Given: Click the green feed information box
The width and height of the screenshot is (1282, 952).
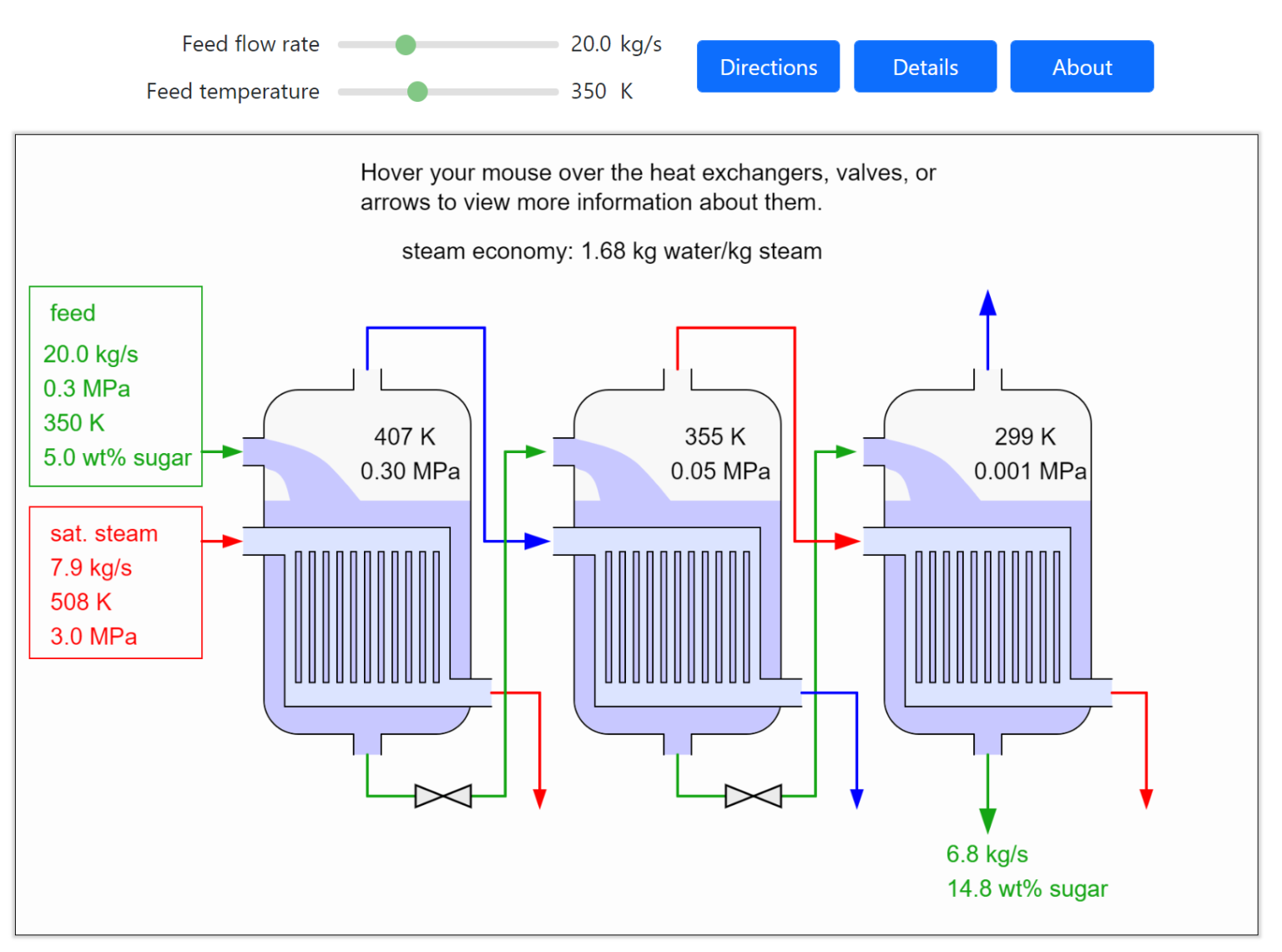Looking at the screenshot, I should (116, 386).
